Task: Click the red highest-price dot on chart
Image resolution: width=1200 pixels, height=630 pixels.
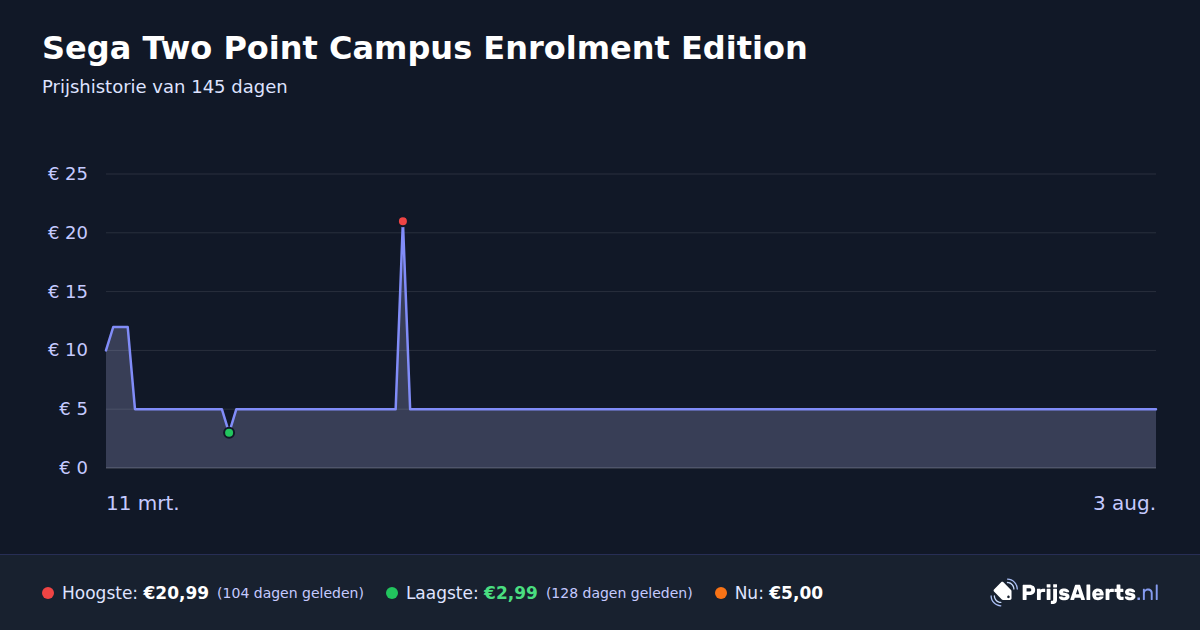Action: coord(403,221)
